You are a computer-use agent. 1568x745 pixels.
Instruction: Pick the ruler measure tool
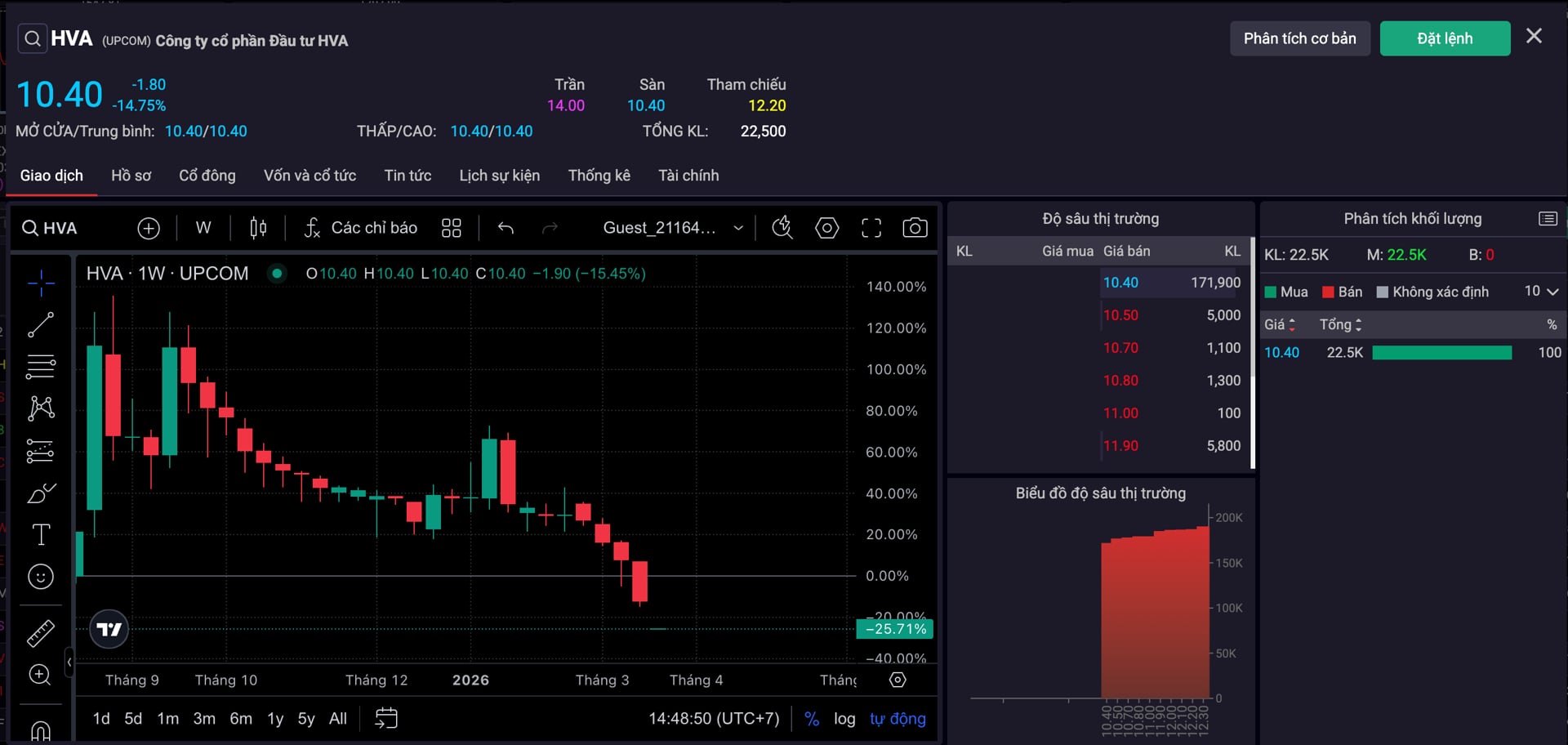click(41, 632)
